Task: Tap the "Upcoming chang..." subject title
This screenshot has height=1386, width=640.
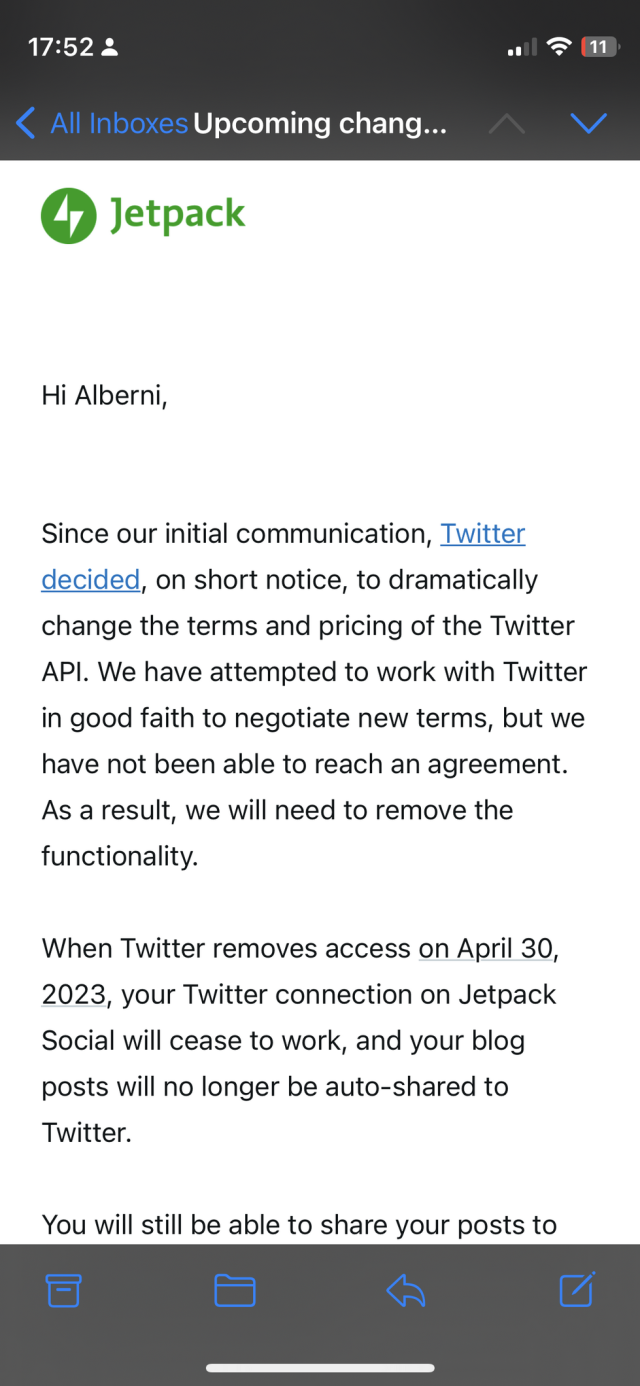Action: click(320, 124)
